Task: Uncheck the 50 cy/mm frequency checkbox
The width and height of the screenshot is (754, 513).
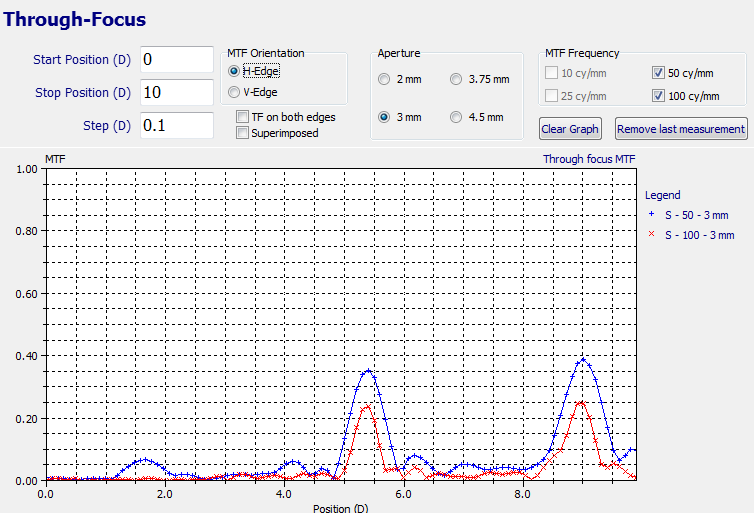Action: [x=658, y=72]
